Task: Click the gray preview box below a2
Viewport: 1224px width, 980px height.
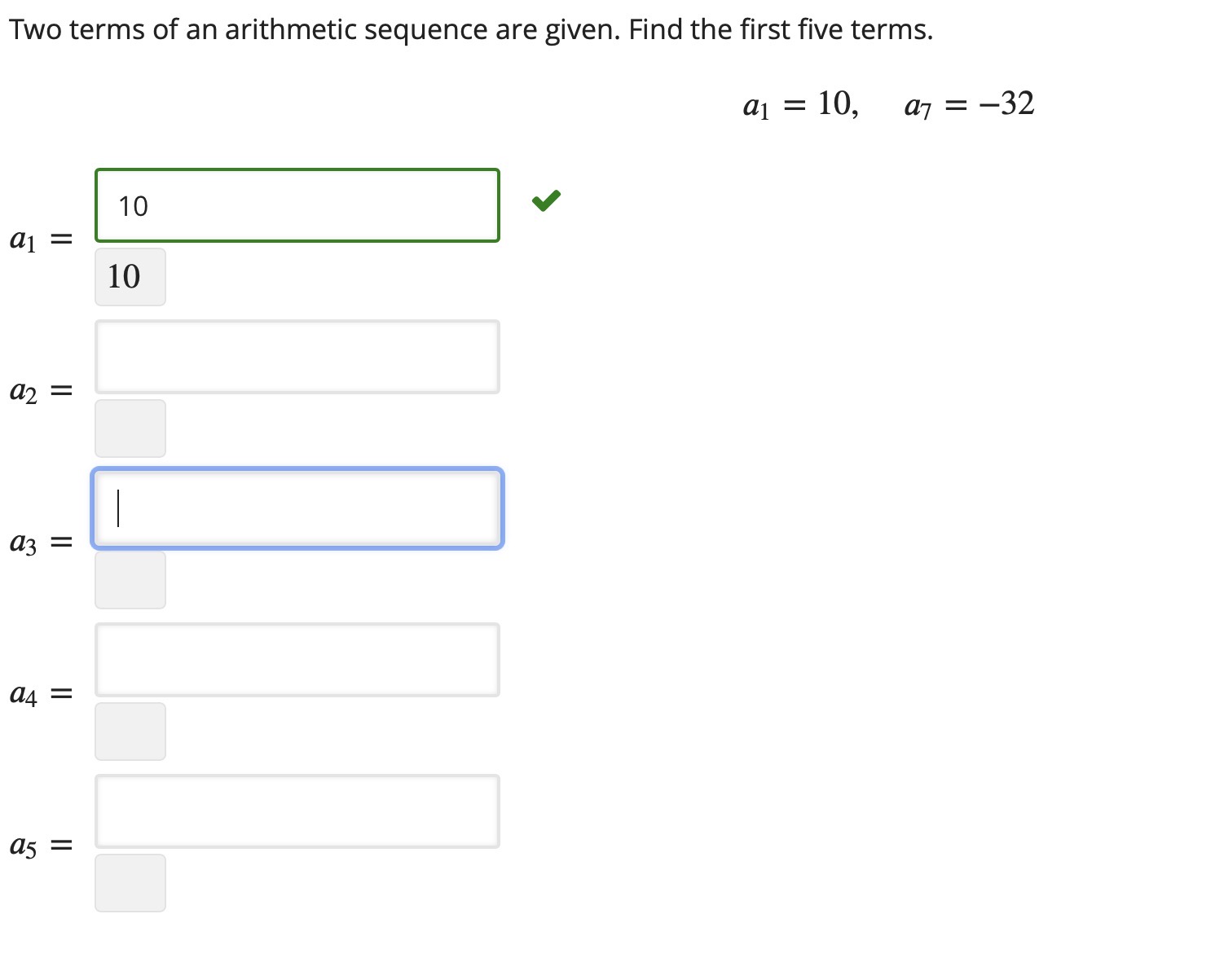Action: [x=130, y=428]
